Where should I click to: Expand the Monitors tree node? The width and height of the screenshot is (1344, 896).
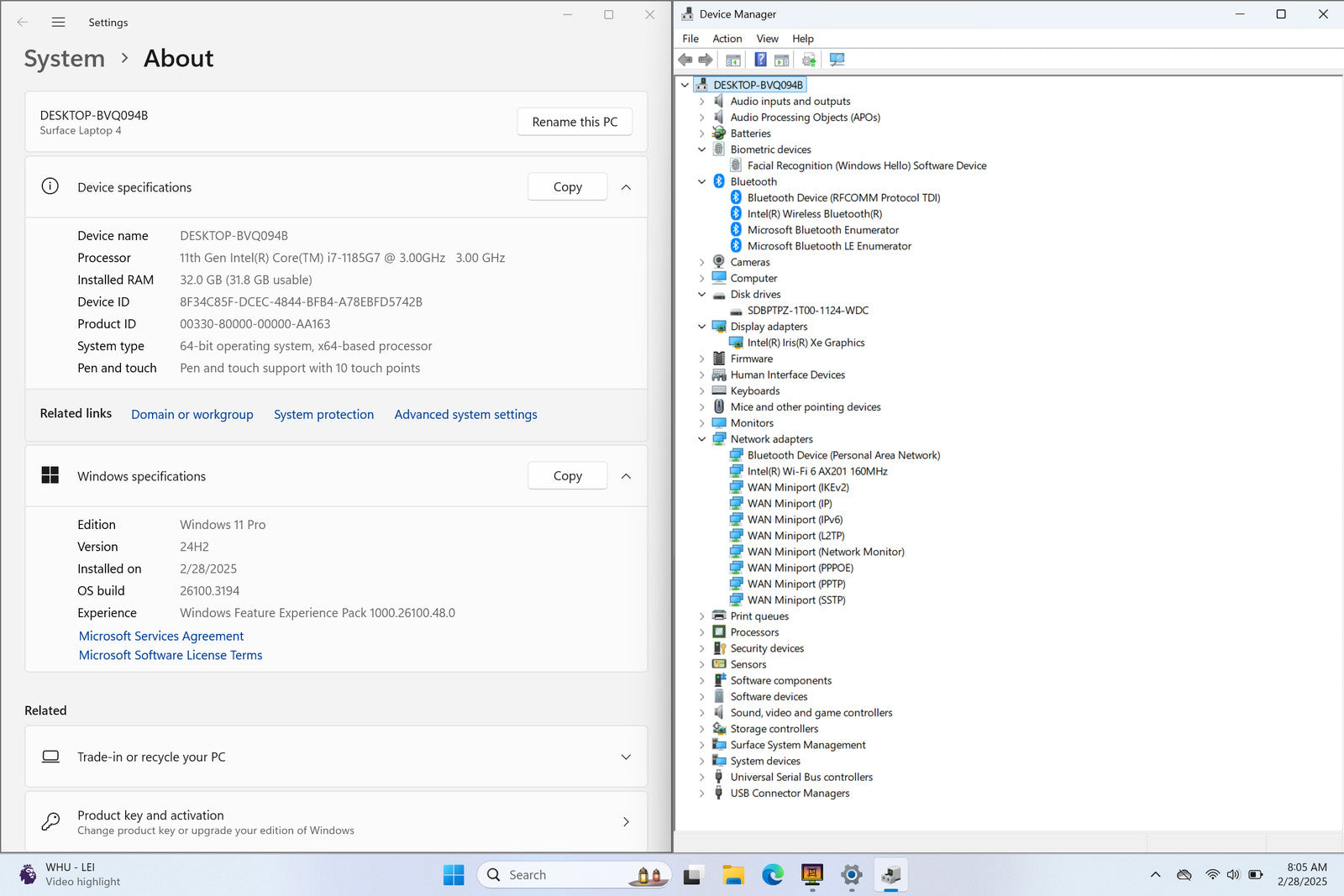tap(701, 423)
